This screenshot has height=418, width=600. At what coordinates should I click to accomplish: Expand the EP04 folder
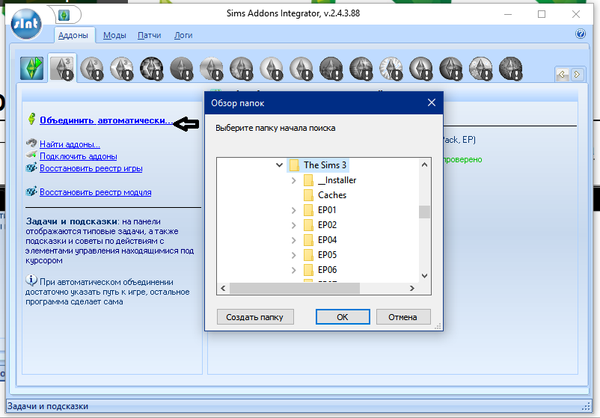[x=293, y=240]
